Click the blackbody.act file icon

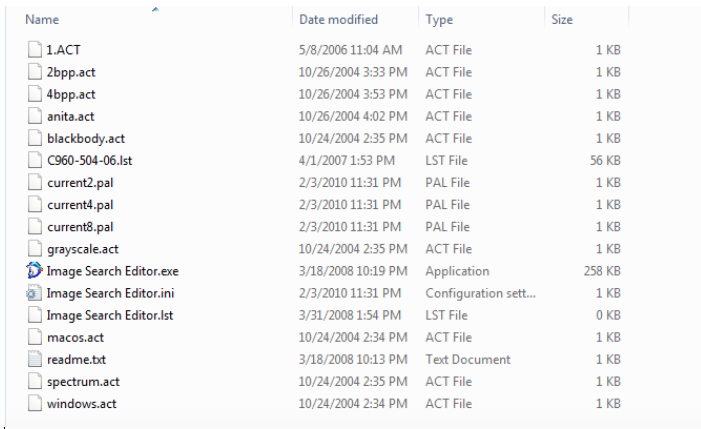34,138
